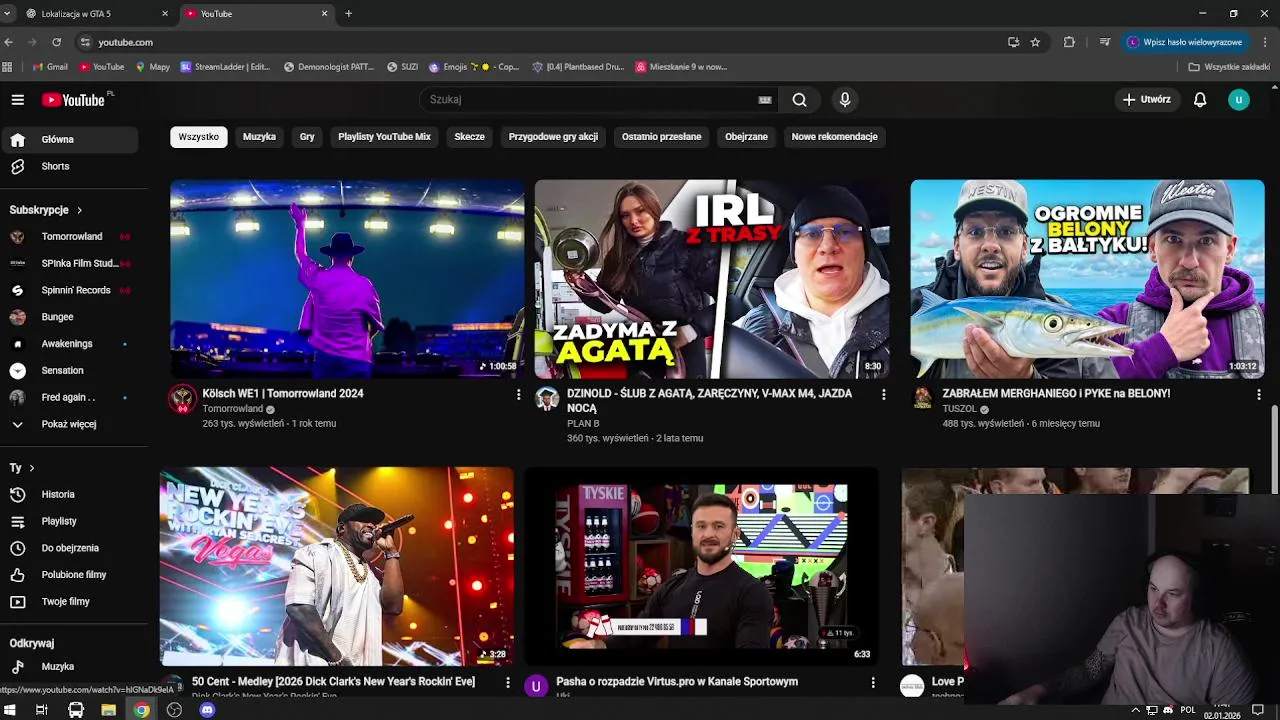Open Fred again . . subscription
Screen dimensions: 1280x720
69,397
